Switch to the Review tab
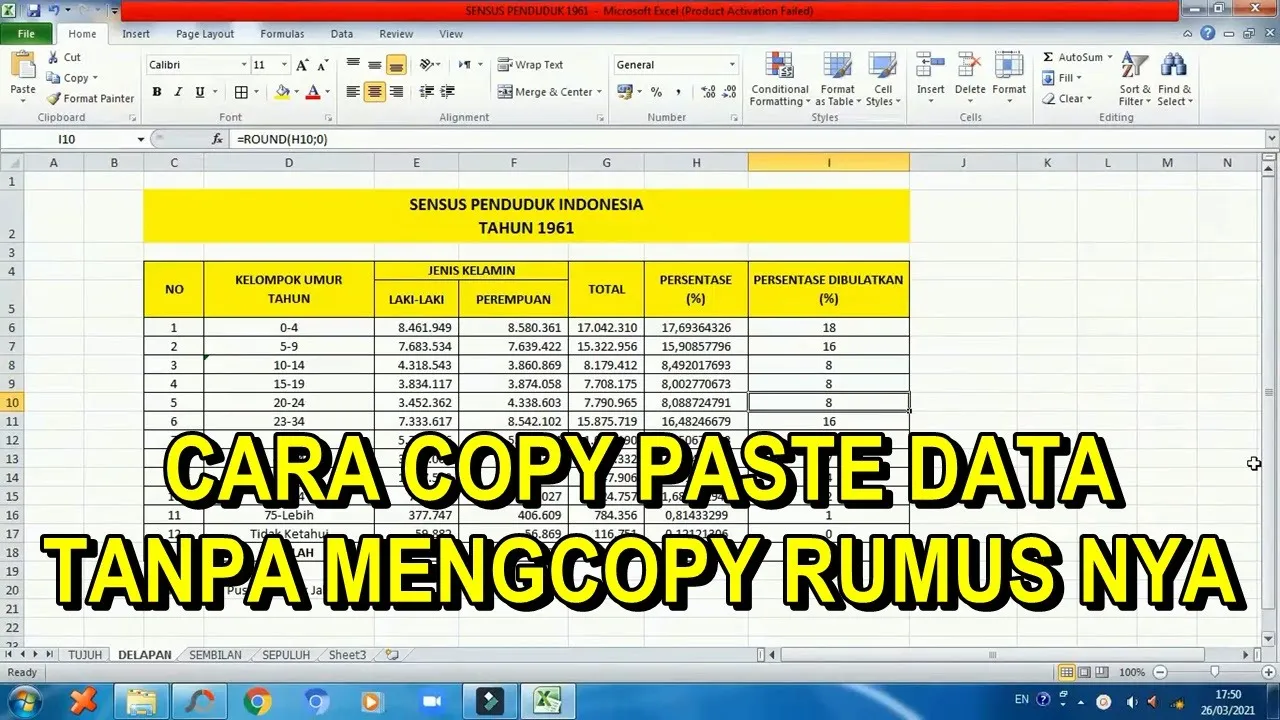 [396, 34]
